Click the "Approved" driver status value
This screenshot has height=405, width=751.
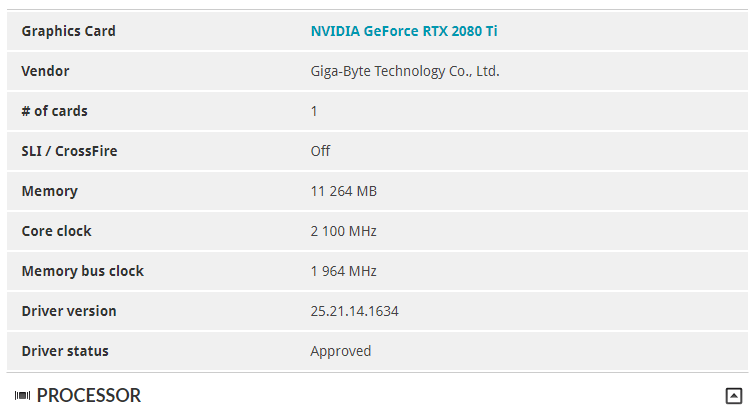pyautogui.click(x=341, y=351)
